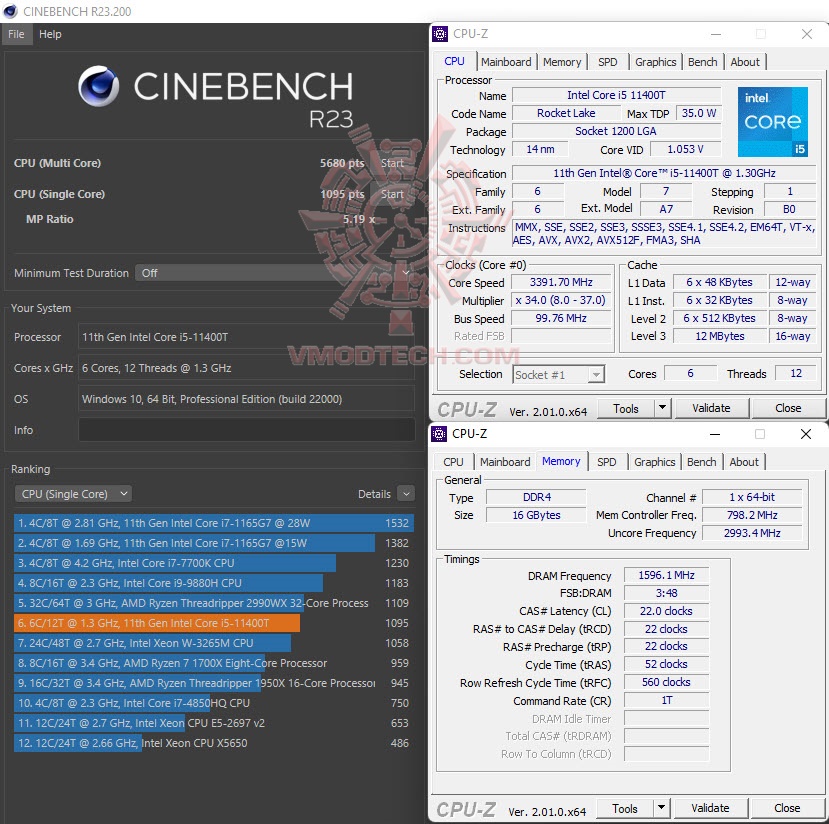Switch to the Bench tab in the upper CPU-Z window

click(x=702, y=61)
